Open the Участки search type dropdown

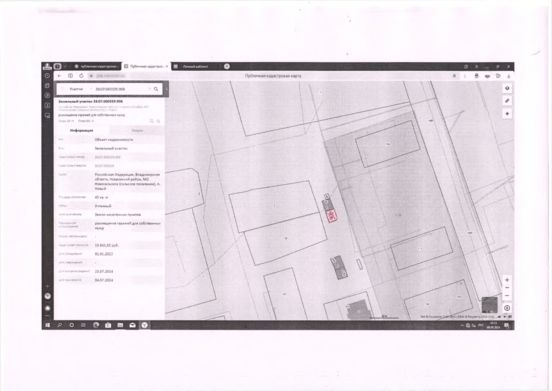pyautogui.click(x=76, y=89)
